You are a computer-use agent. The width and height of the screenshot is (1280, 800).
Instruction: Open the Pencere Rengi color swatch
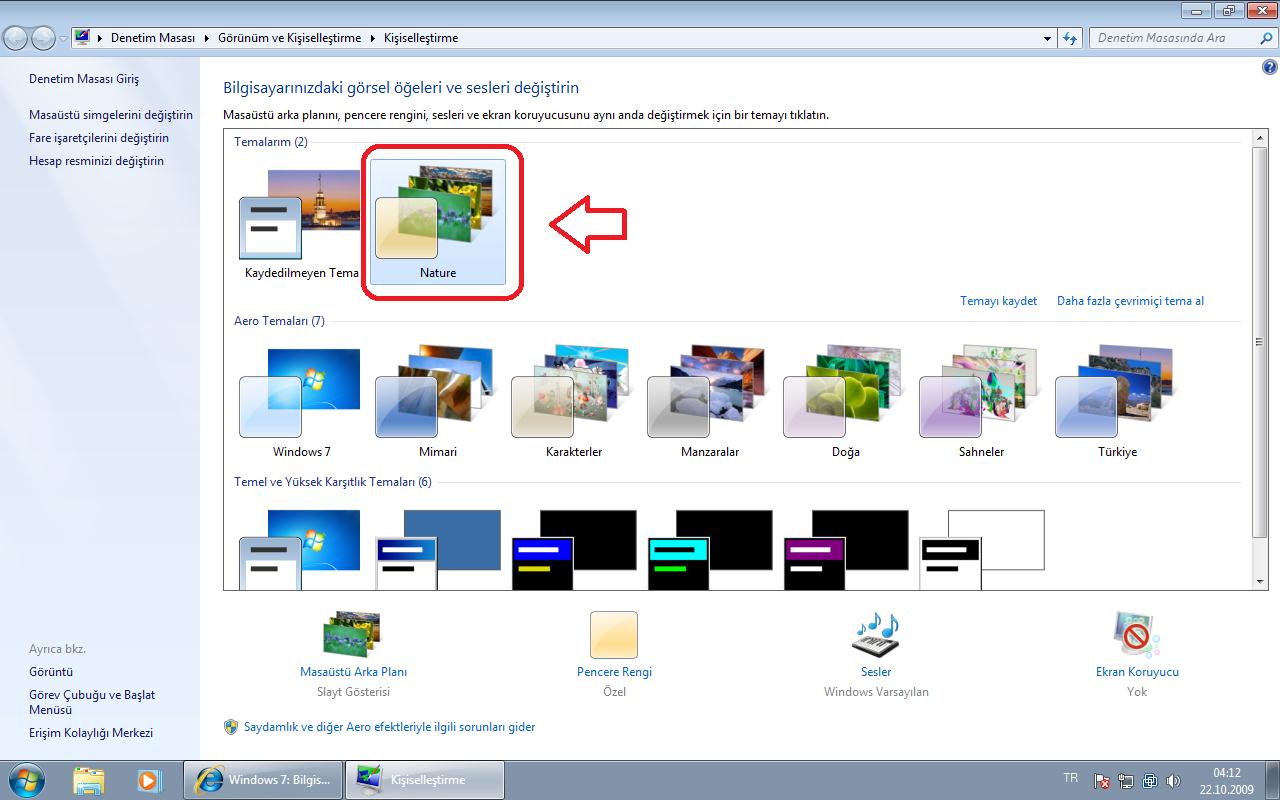[614, 635]
